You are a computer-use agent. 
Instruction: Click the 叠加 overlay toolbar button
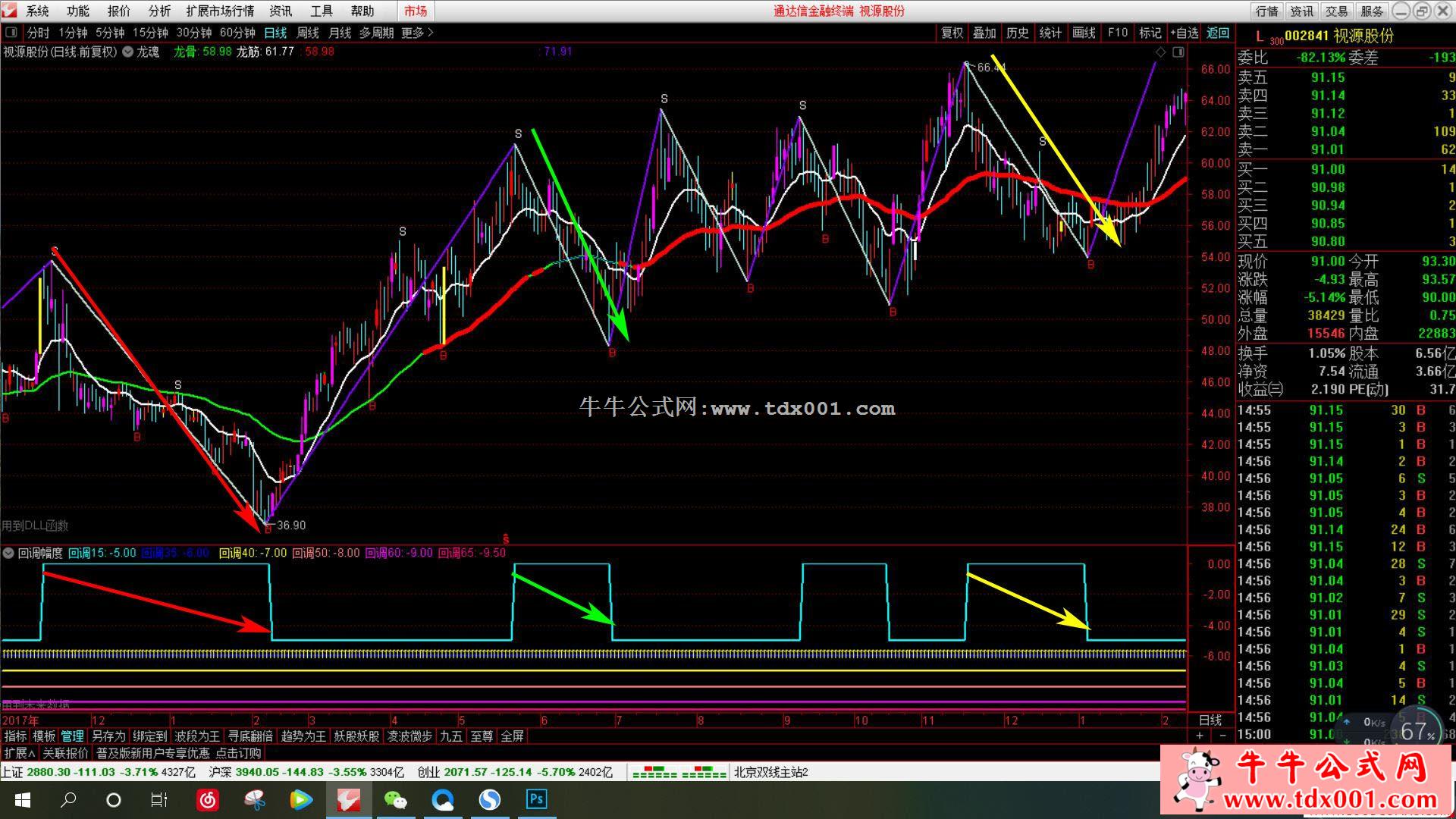pos(984,33)
